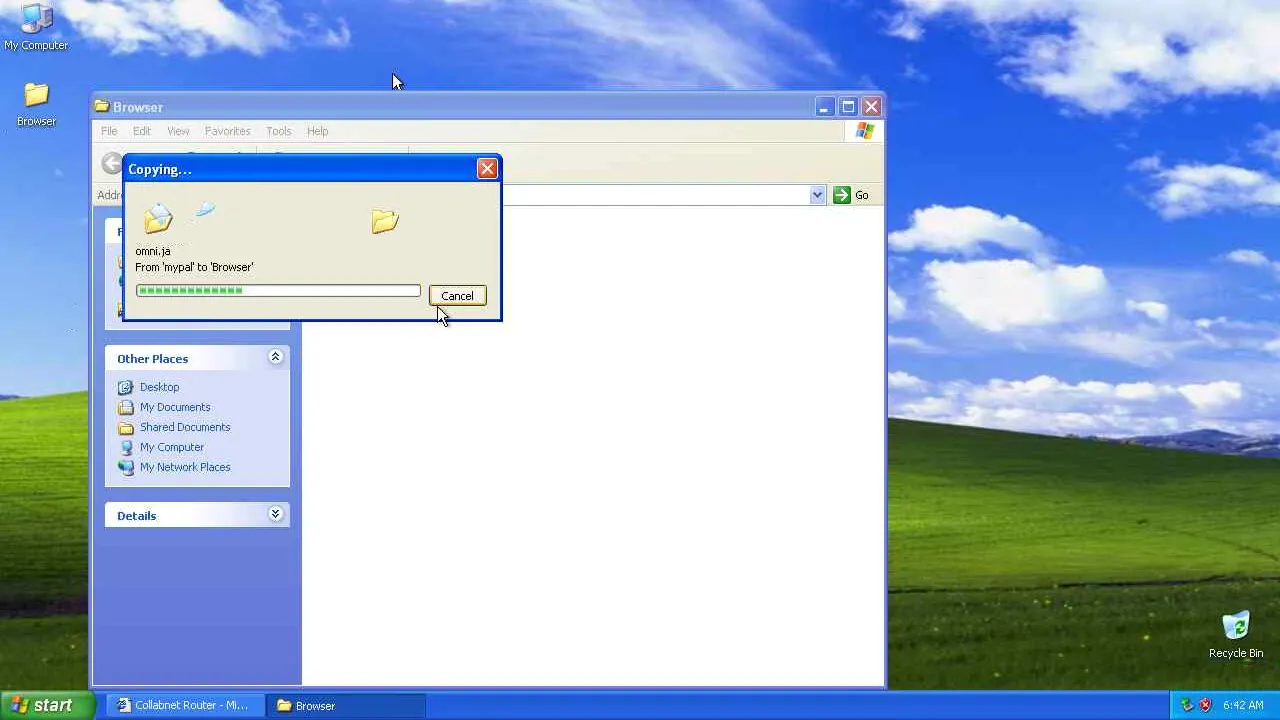This screenshot has height=720, width=1280.
Task: Close the Copying dialog
Action: point(487,168)
